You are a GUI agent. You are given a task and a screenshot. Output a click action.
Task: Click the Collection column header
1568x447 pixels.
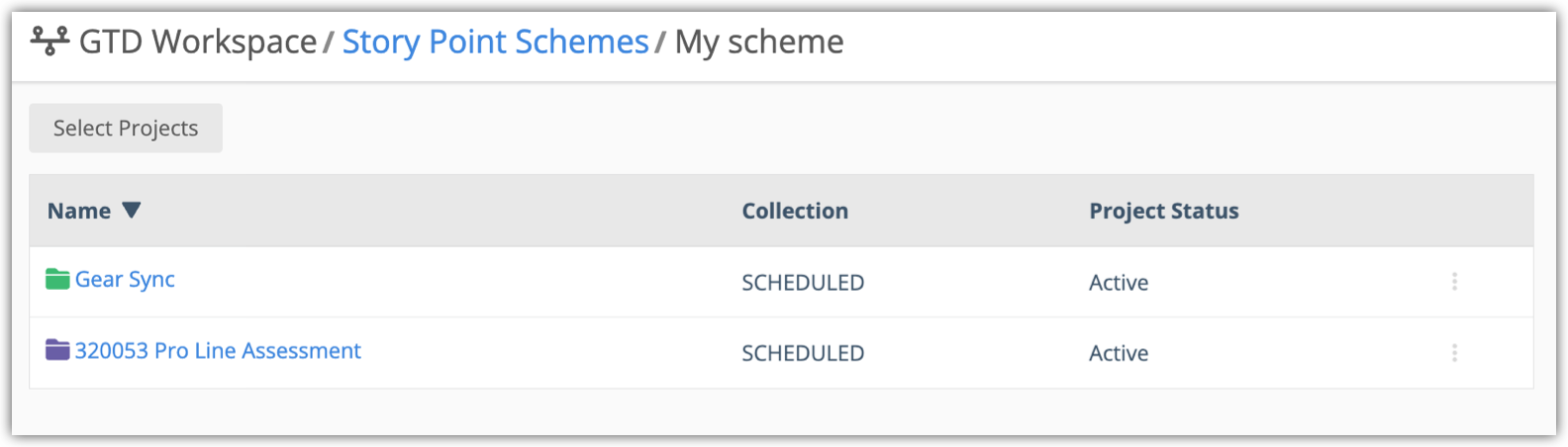[795, 211]
